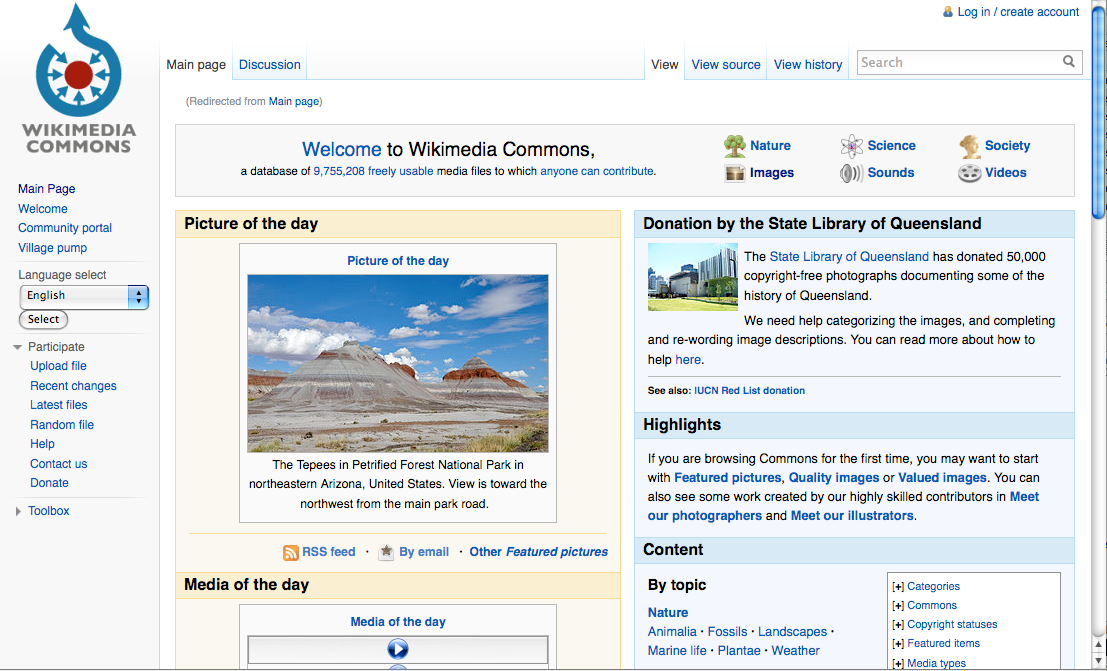Click the language Select button
This screenshot has width=1107, height=671.
point(43,319)
